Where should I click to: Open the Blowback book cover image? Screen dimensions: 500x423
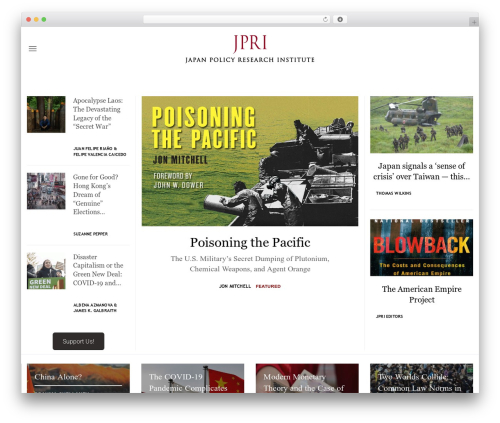(x=421, y=247)
